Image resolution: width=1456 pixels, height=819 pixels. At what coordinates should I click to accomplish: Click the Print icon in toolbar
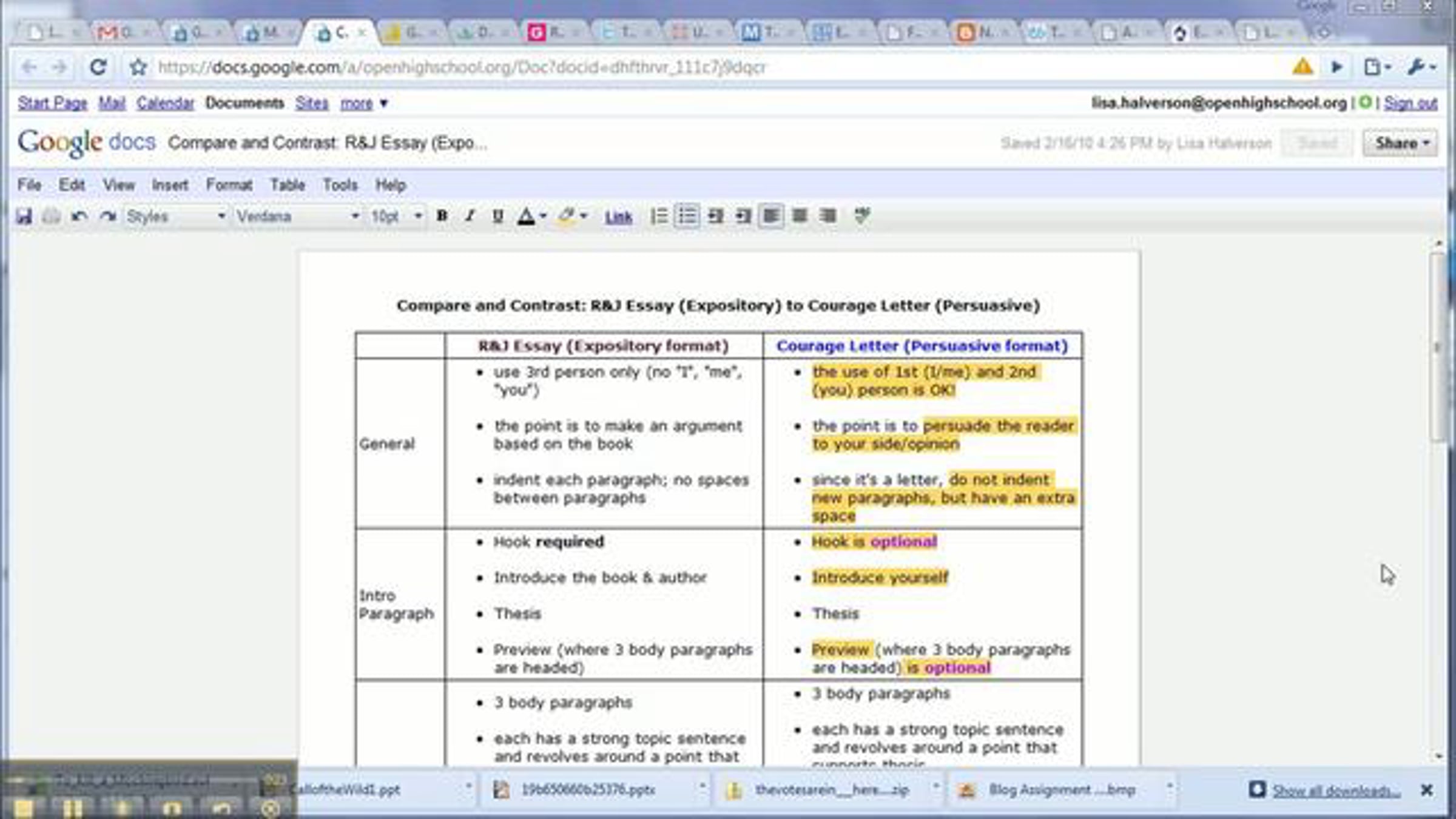click(x=52, y=217)
